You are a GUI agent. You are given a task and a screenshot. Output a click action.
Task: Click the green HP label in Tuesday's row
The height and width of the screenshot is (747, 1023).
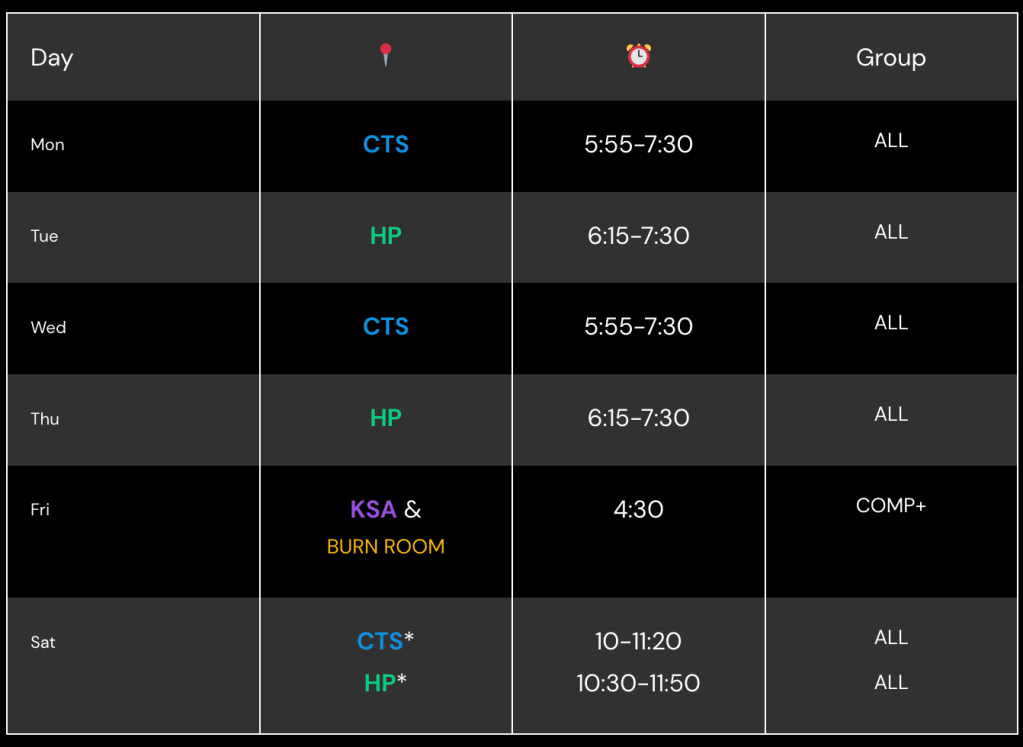coord(386,236)
